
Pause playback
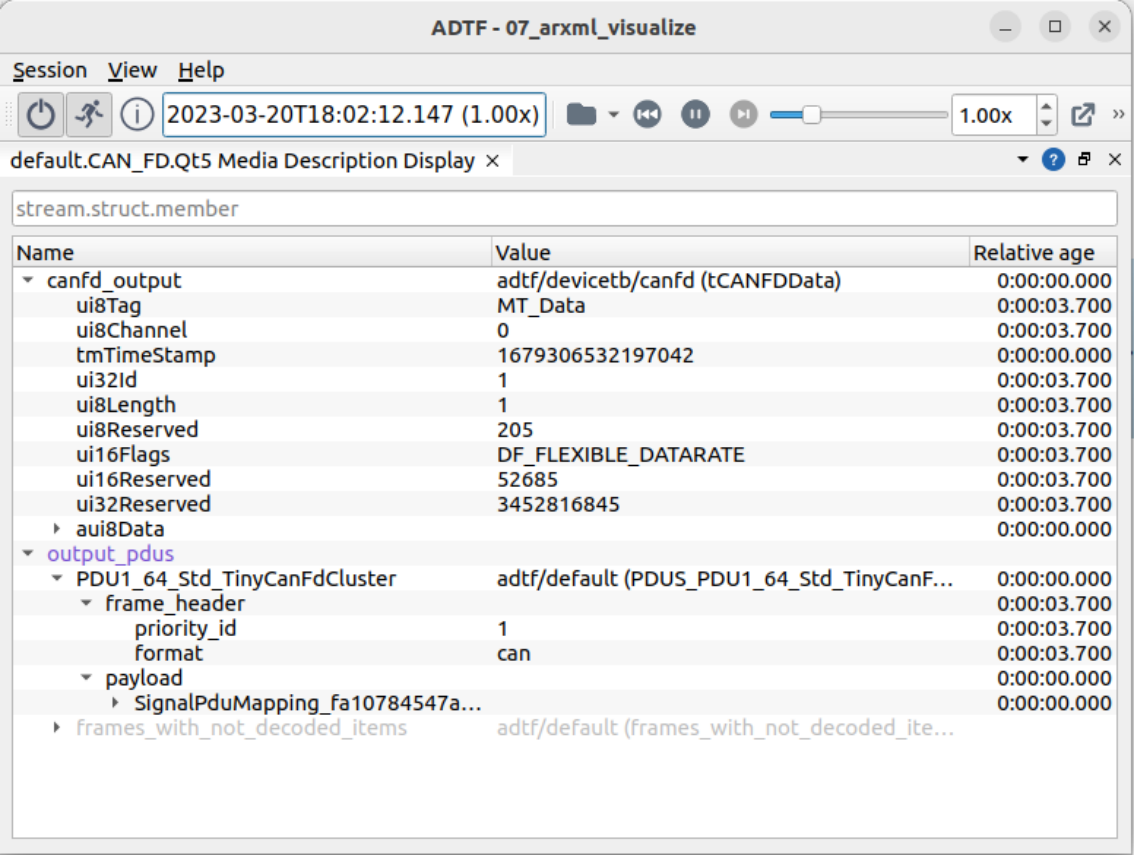click(695, 115)
